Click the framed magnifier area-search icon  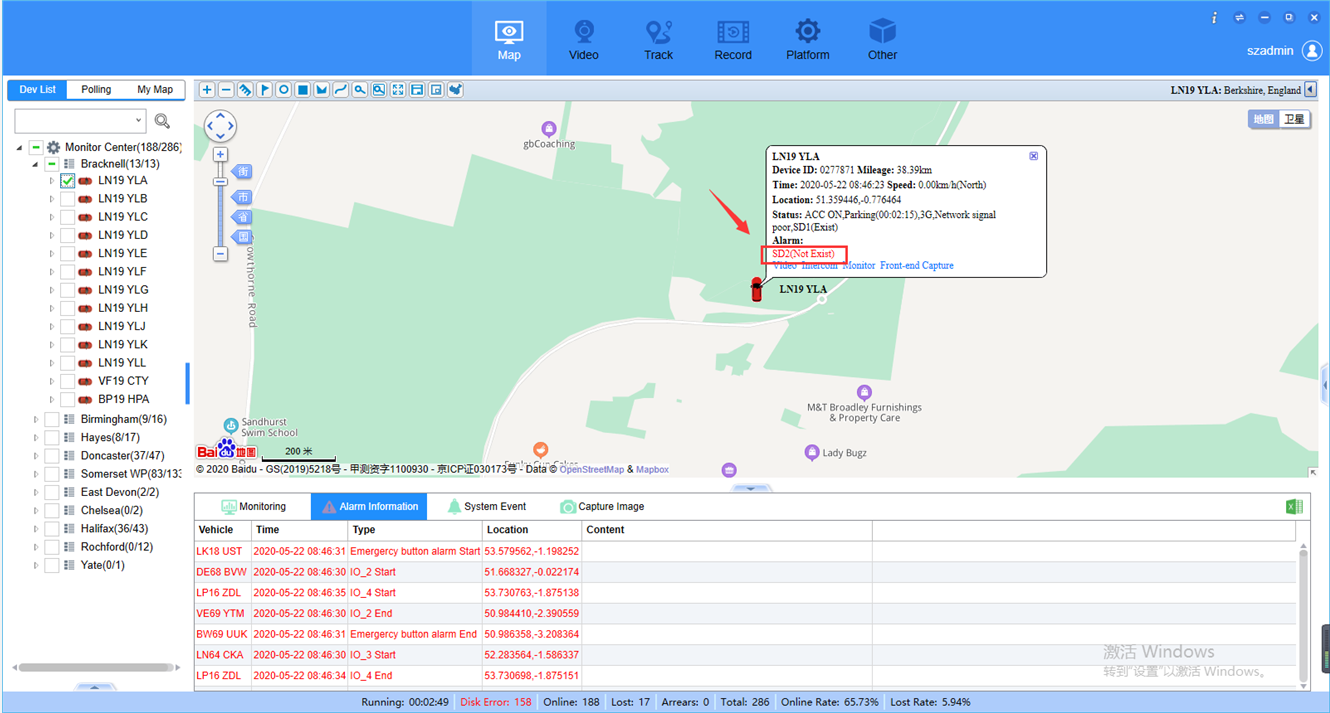[379, 90]
